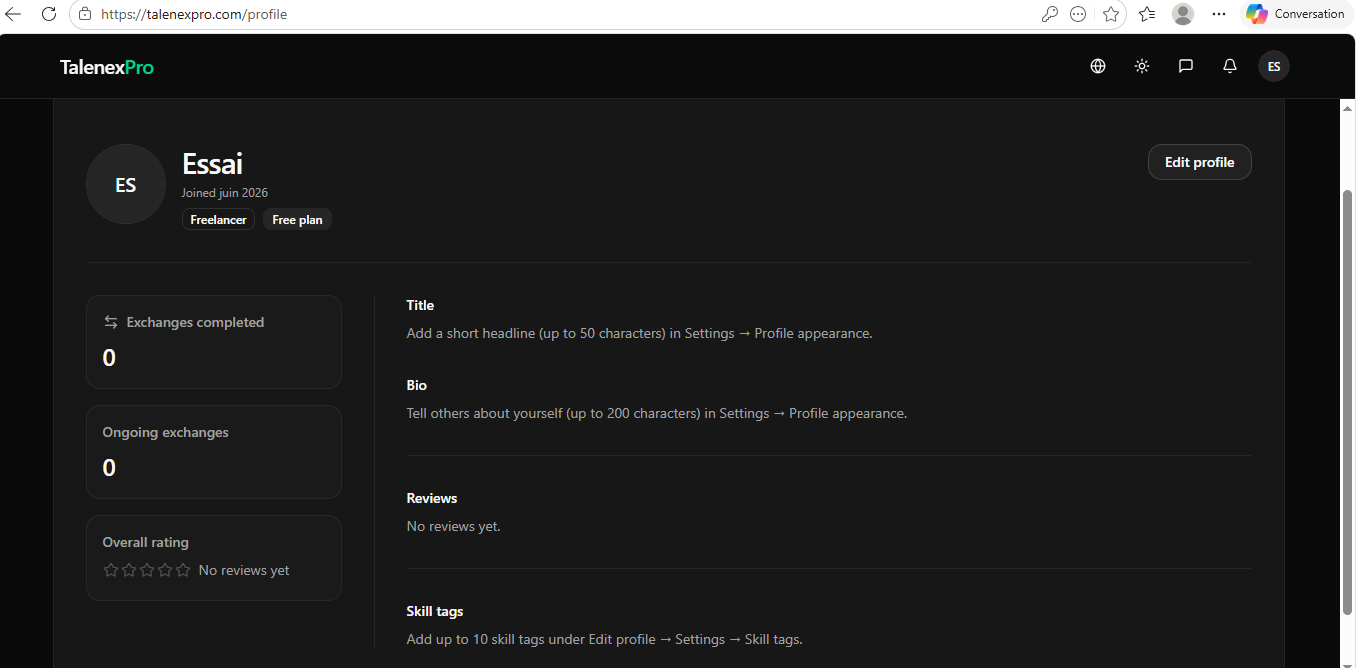Image resolution: width=1359 pixels, height=668 pixels.
Task: Reload the page with the refresh icon
Action: 48,14
